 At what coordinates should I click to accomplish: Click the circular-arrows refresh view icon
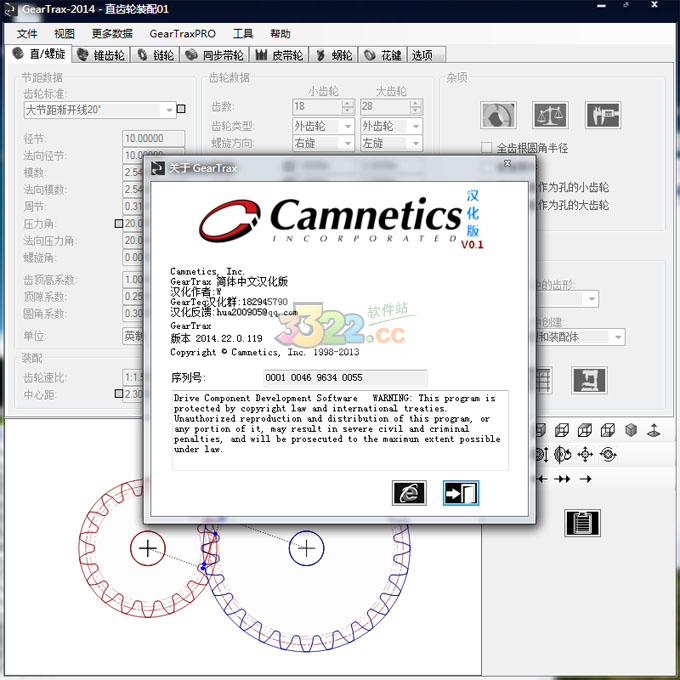pos(608,454)
